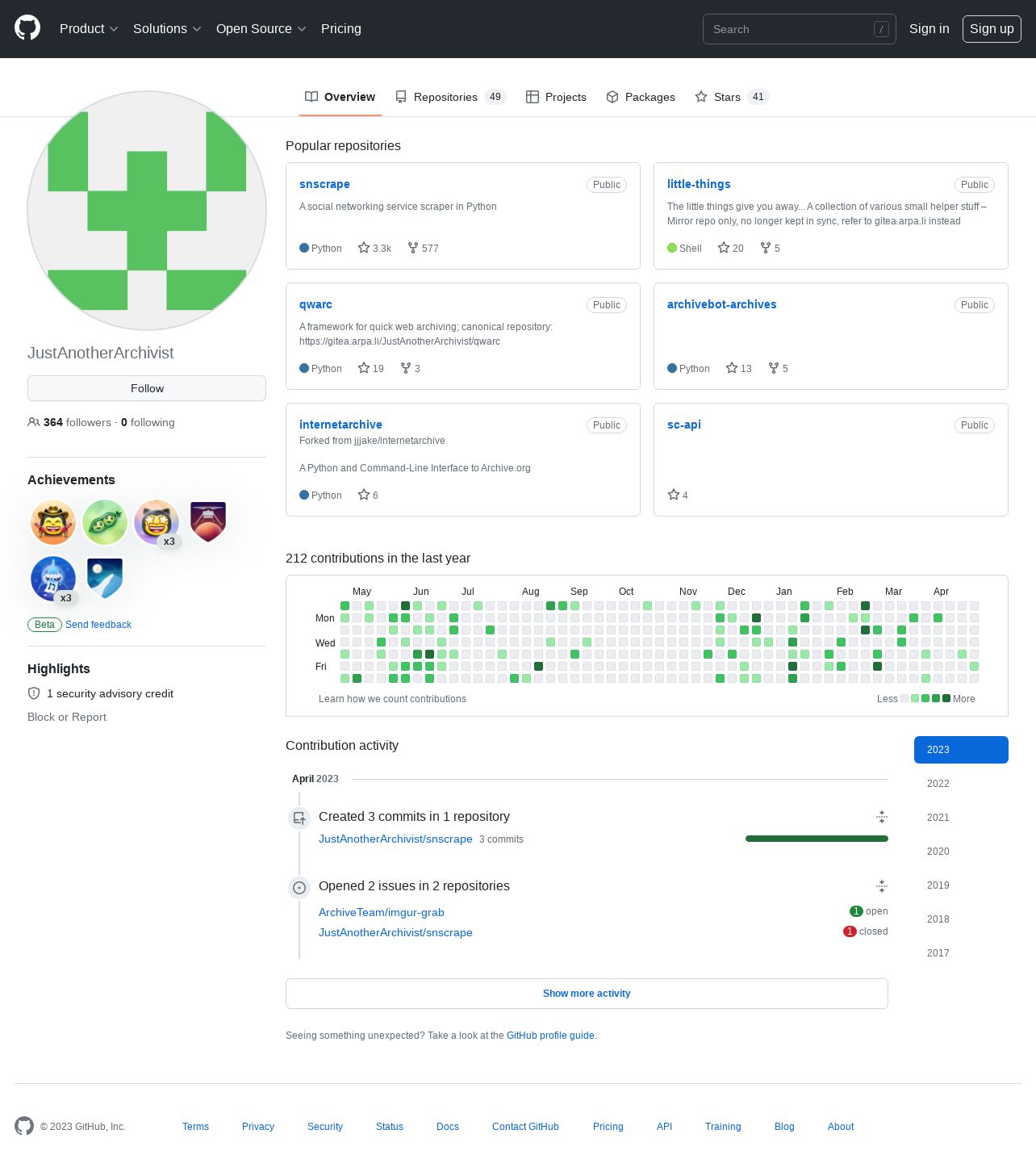Image resolution: width=1036 pixels, height=1176 pixels.
Task: Select year 2019 in activity filter
Action: pos(961,885)
